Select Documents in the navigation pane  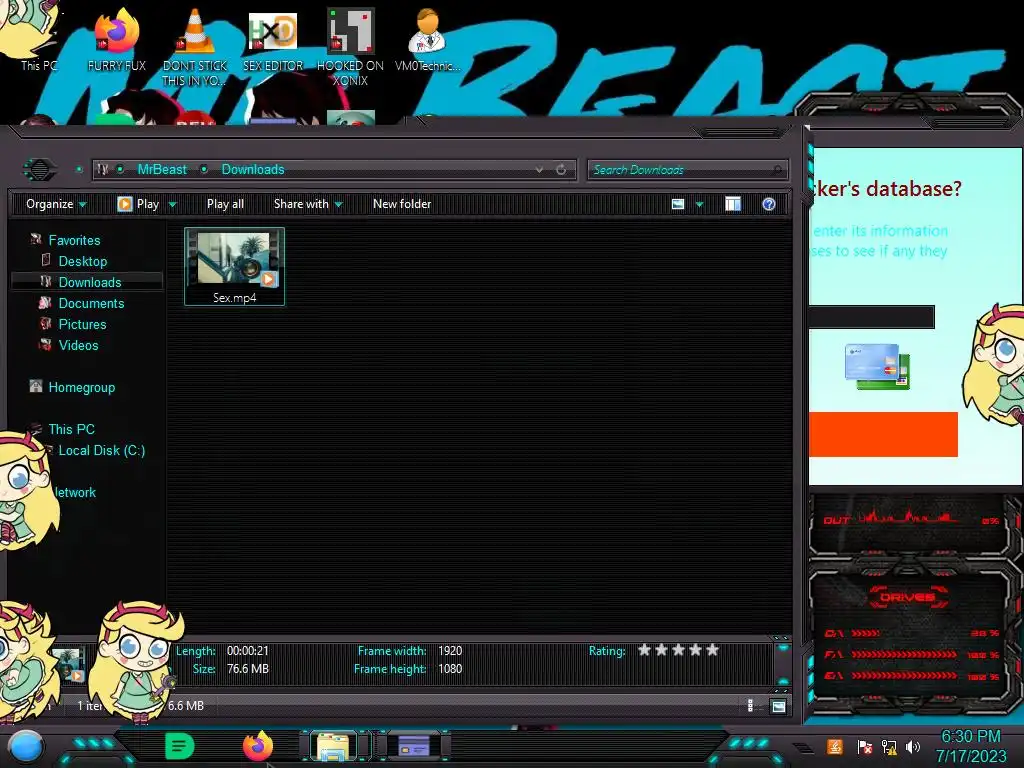click(91, 303)
